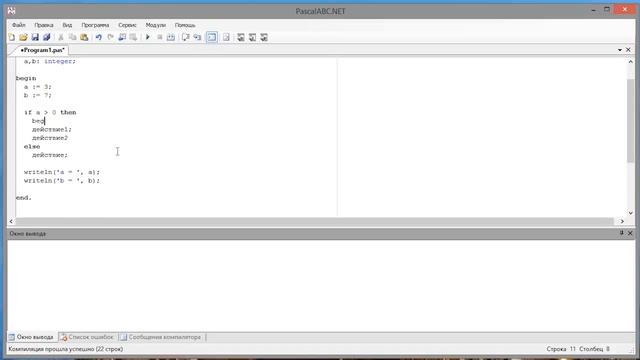
Task: Click the step into debugger icon
Action: [x=197, y=38]
